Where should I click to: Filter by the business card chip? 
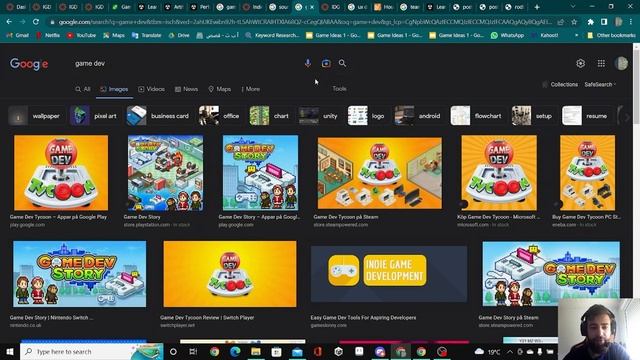click(x=160, y=116)
